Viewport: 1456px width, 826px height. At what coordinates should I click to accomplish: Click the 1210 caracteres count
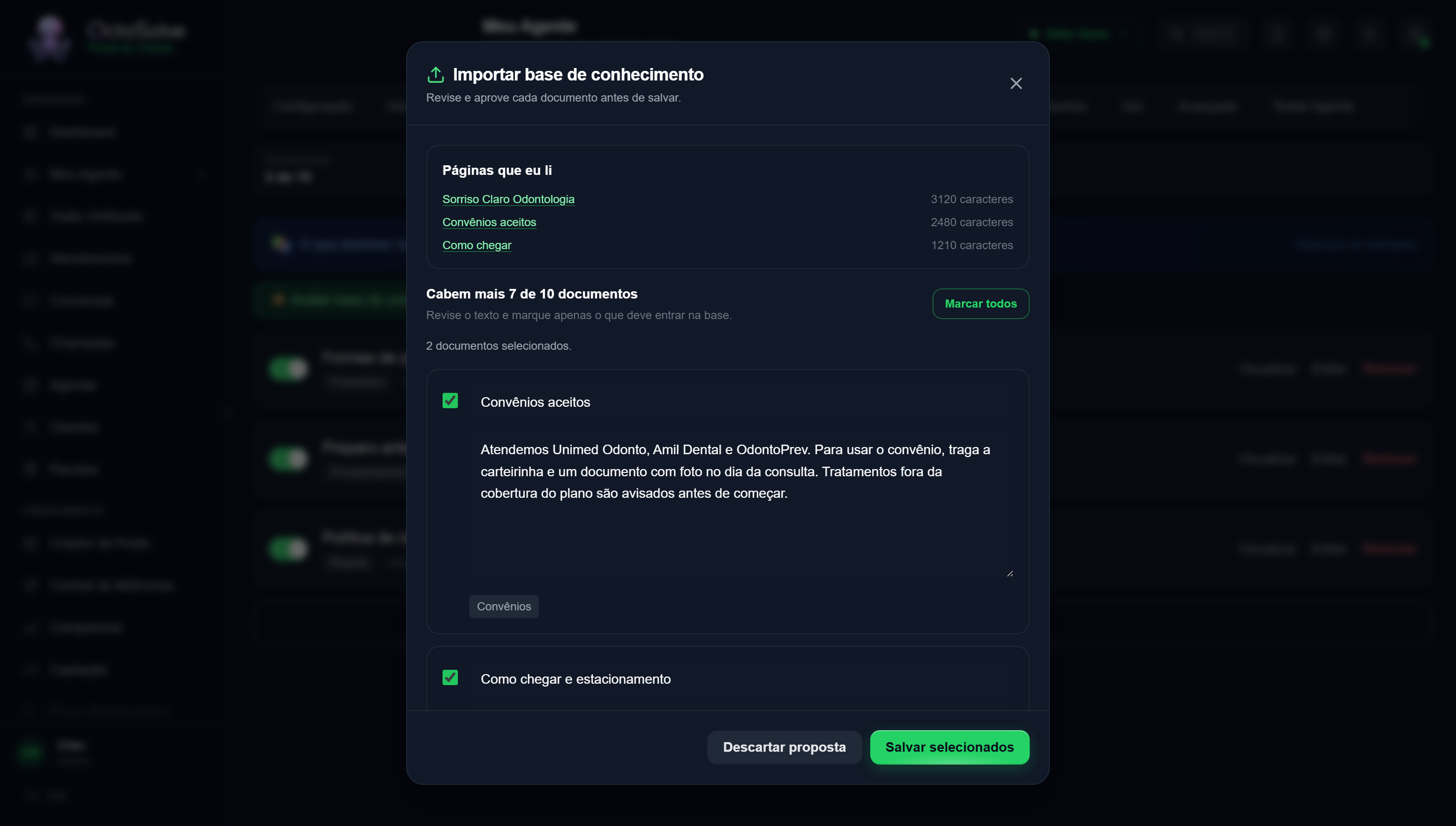[x=971, y=245]
